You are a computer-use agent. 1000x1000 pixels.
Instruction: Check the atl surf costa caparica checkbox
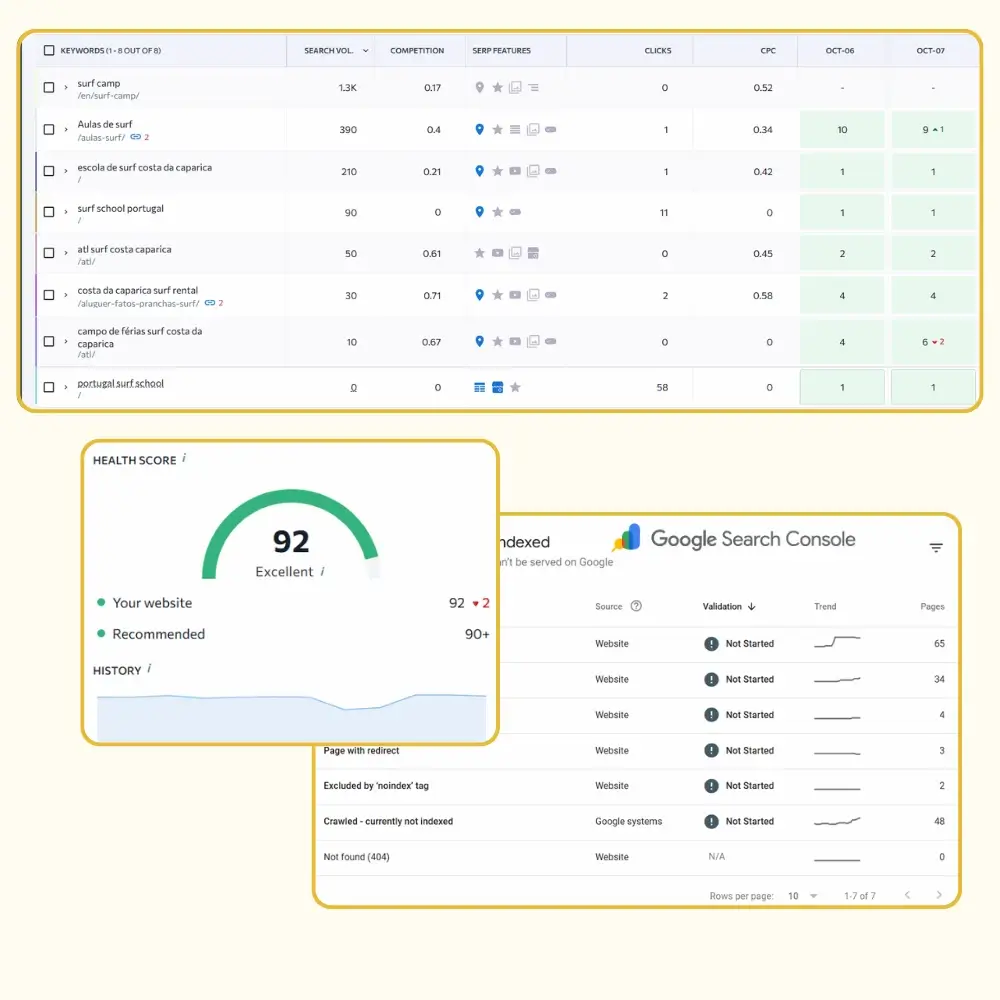pos(49,253)
